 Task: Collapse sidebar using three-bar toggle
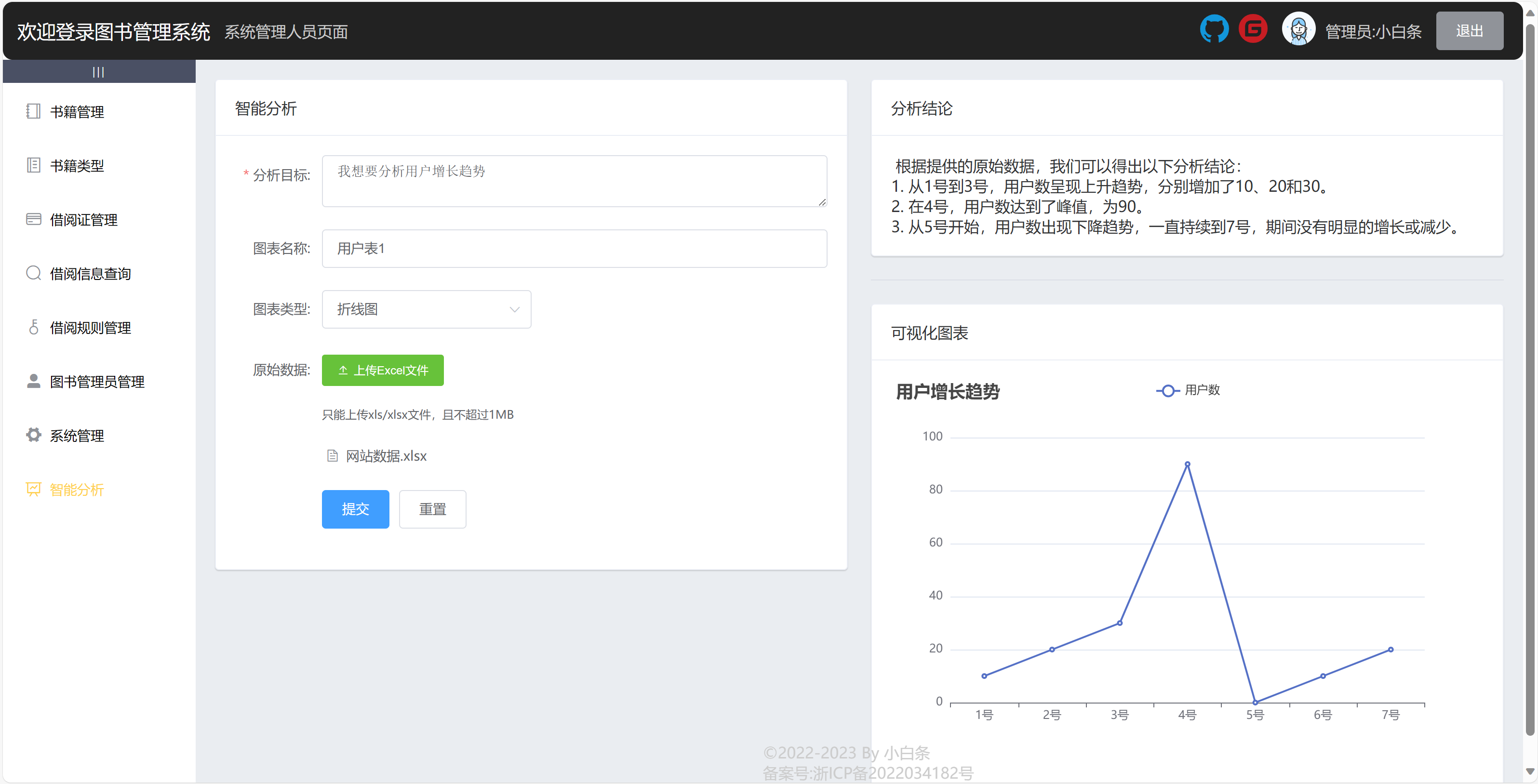pos(98,72)
